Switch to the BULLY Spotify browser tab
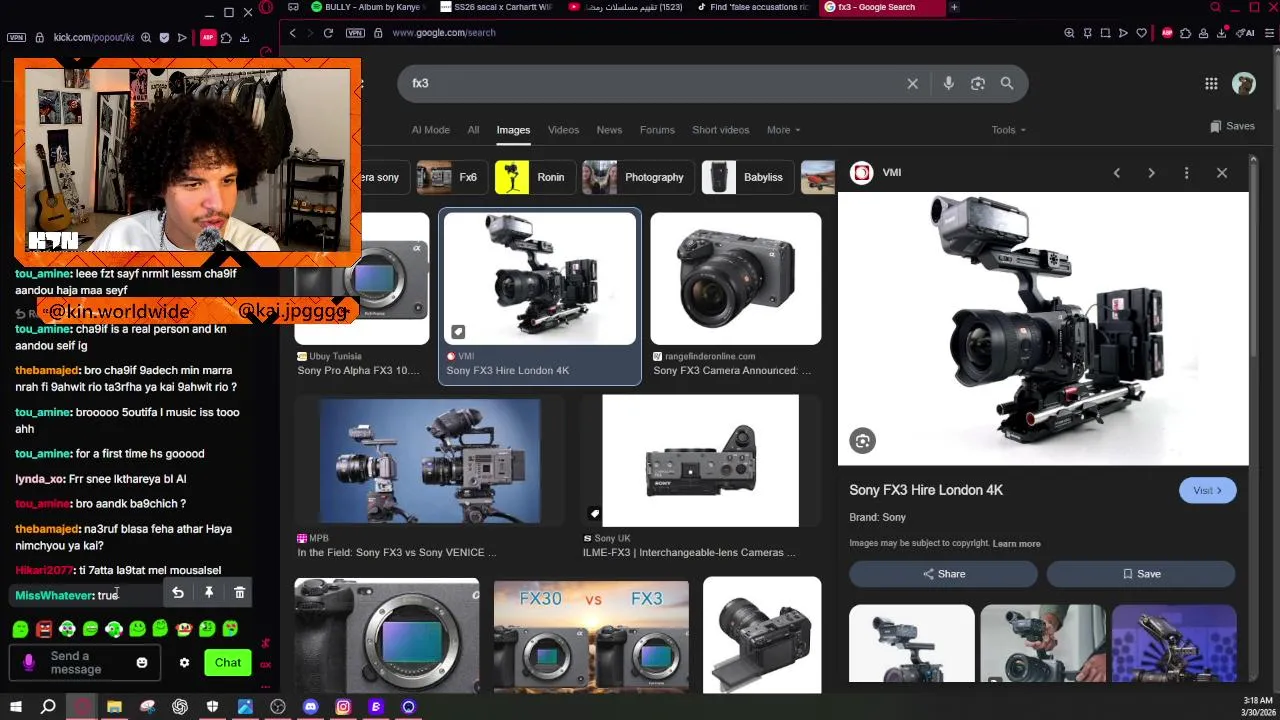1280x720 pixels. [x=368, y=7]
